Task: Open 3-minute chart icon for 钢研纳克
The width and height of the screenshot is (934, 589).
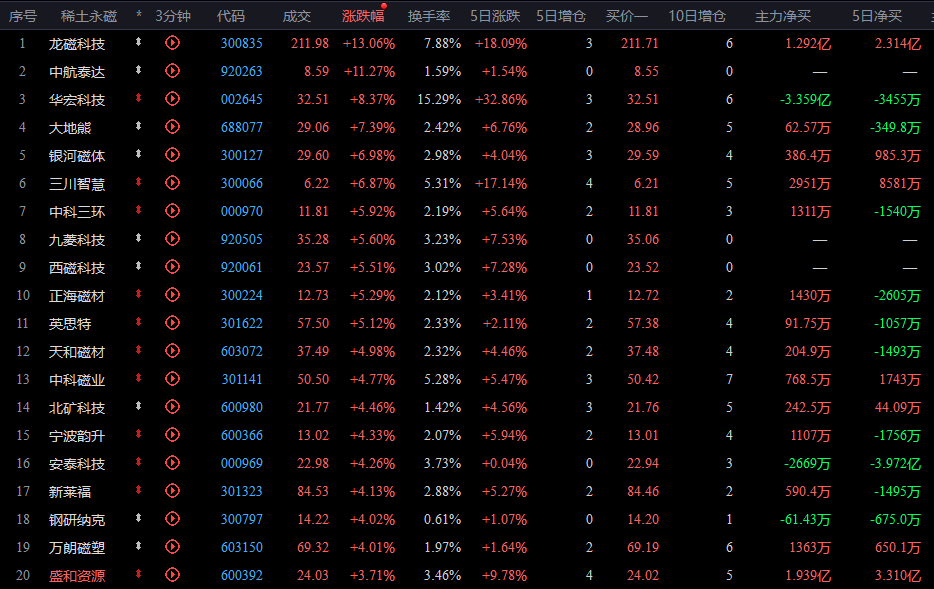Action: (172, 519)
